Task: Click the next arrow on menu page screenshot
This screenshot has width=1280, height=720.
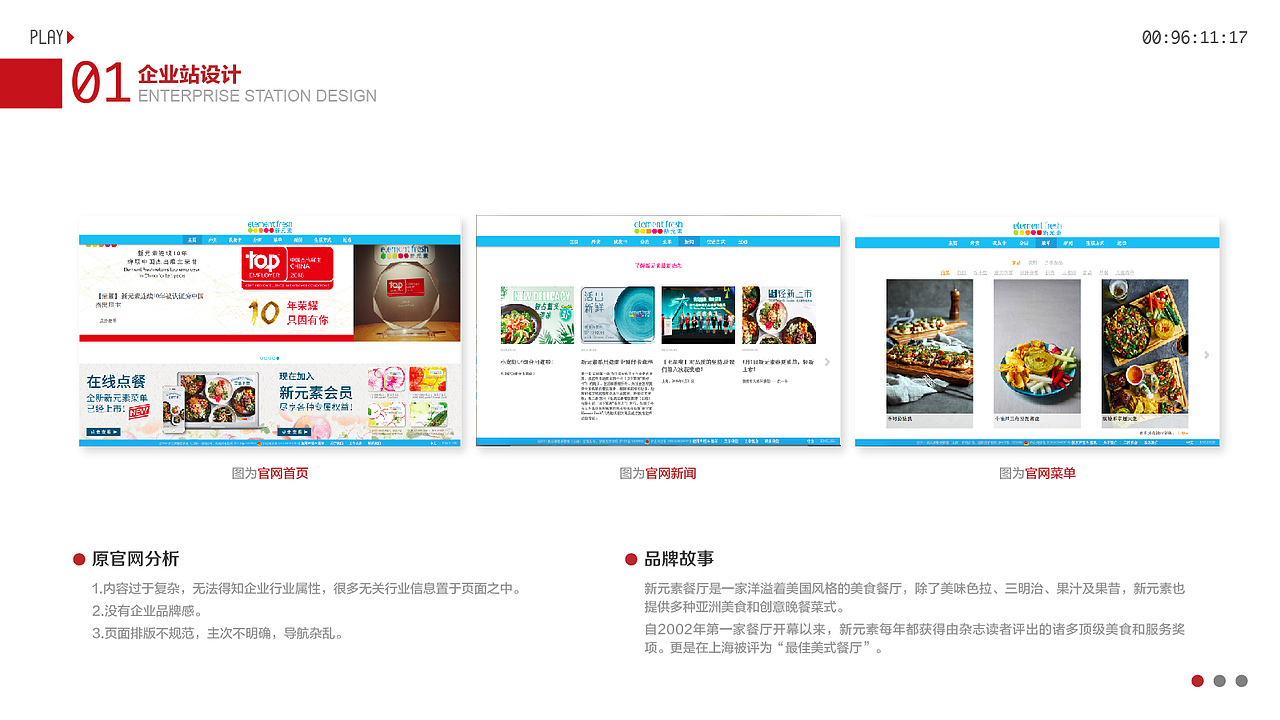Action: [1206, 355]
